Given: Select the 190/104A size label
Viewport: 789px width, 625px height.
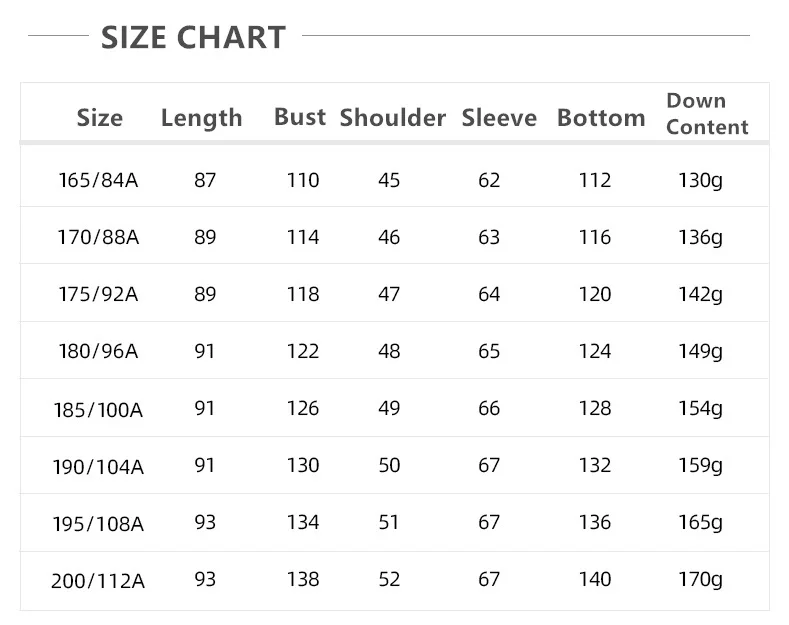Looking at the screenshot, I should (98, 467).
